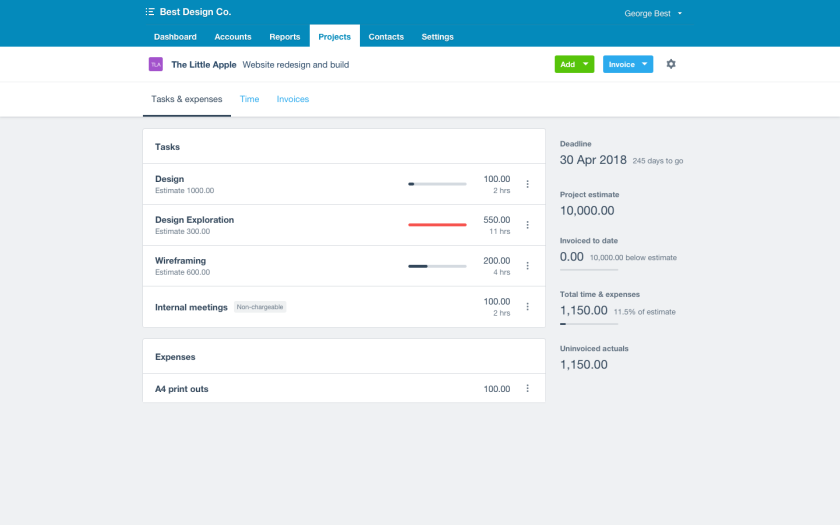Expand the Add button dropdown arrow

(x=586, y=64)
